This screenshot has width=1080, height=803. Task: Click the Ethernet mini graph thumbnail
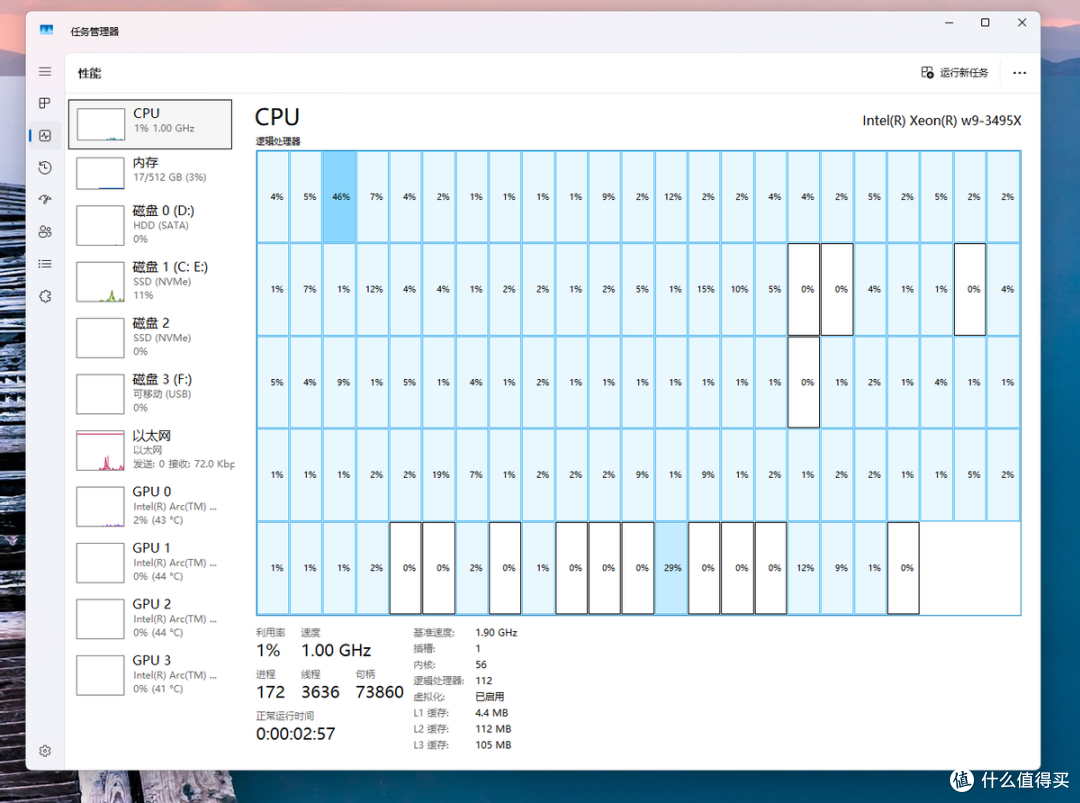pos(101,450)
